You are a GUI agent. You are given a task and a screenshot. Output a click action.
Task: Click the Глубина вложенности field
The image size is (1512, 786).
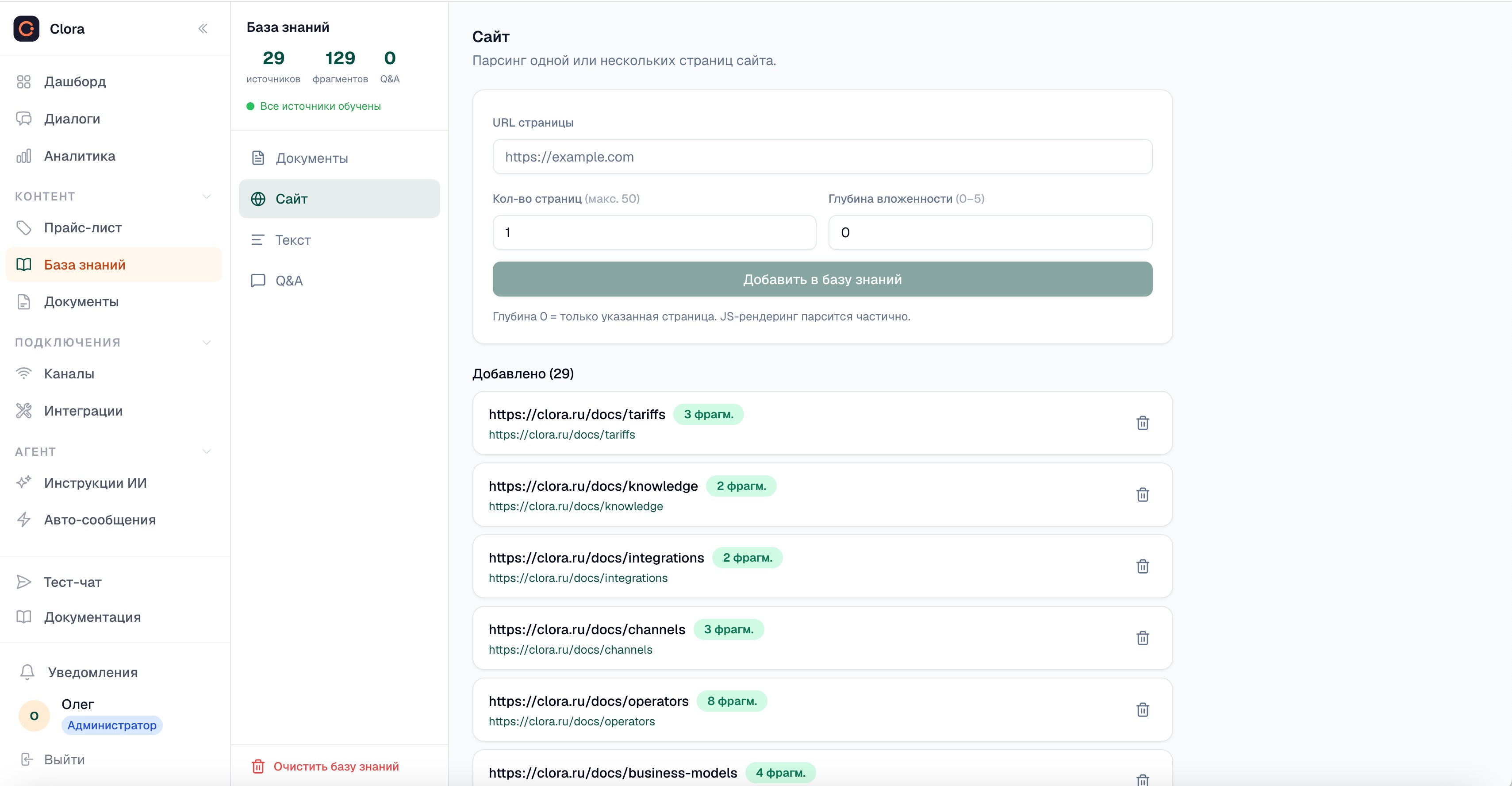click(x=990, y=233)
